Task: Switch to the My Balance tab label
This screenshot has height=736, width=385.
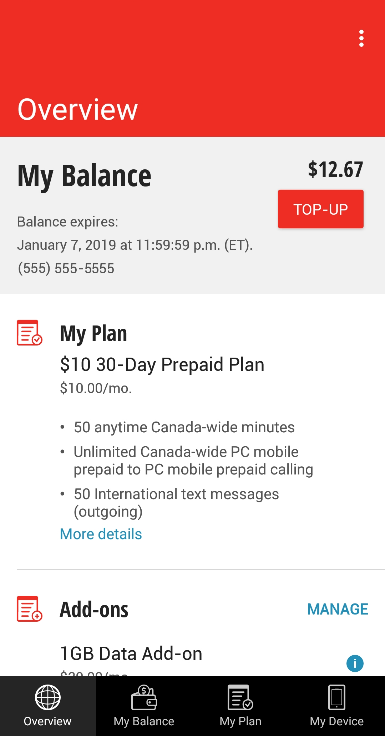Action: (144, 721)
